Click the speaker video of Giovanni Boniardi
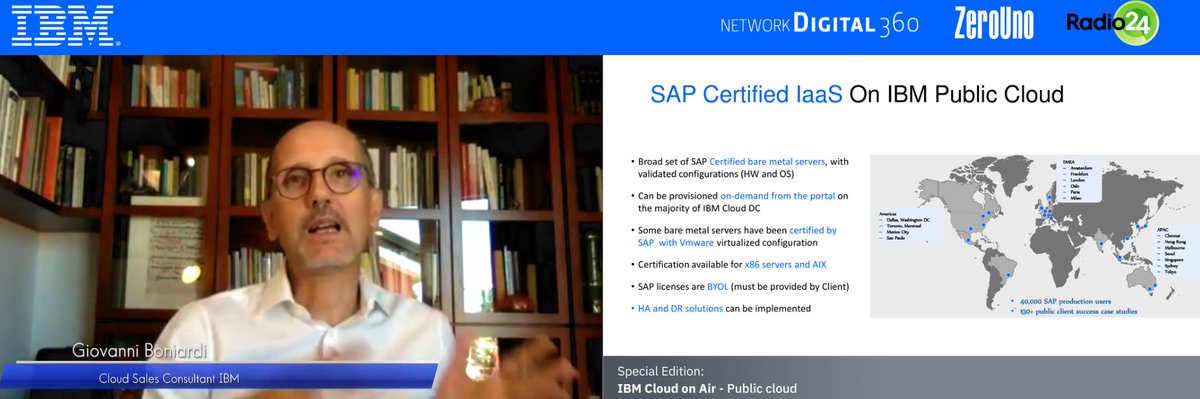Screen dimensions: 1200x399 coord(301,227)
